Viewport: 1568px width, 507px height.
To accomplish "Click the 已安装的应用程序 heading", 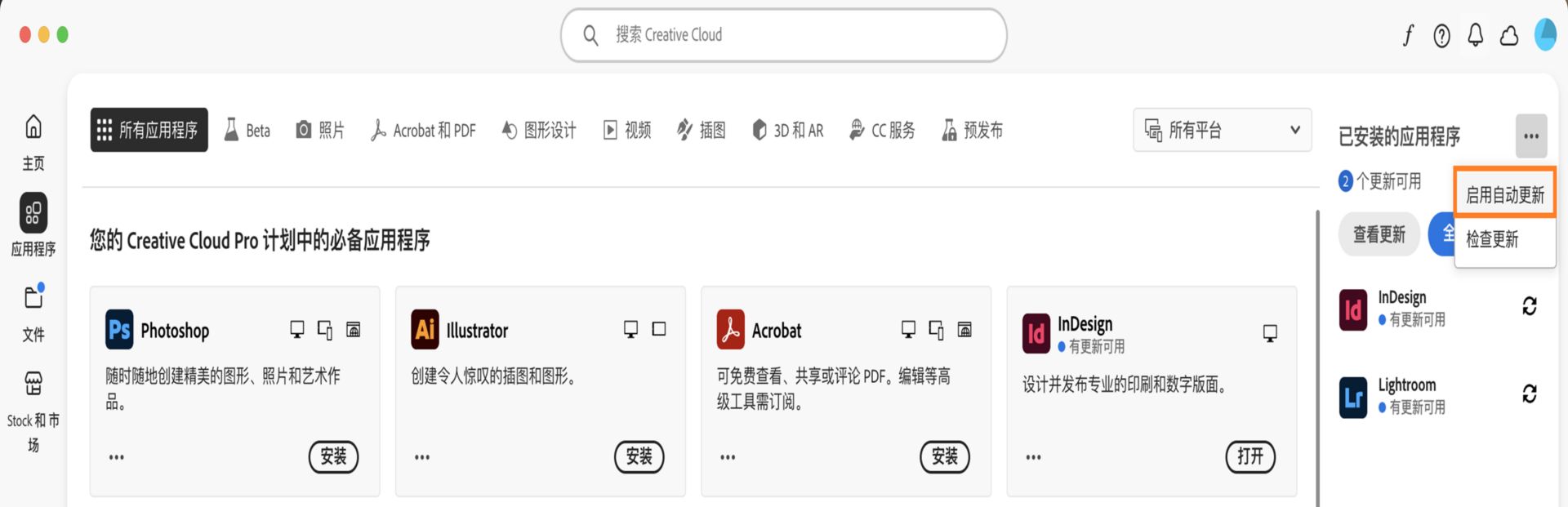I will (1399, 136).
